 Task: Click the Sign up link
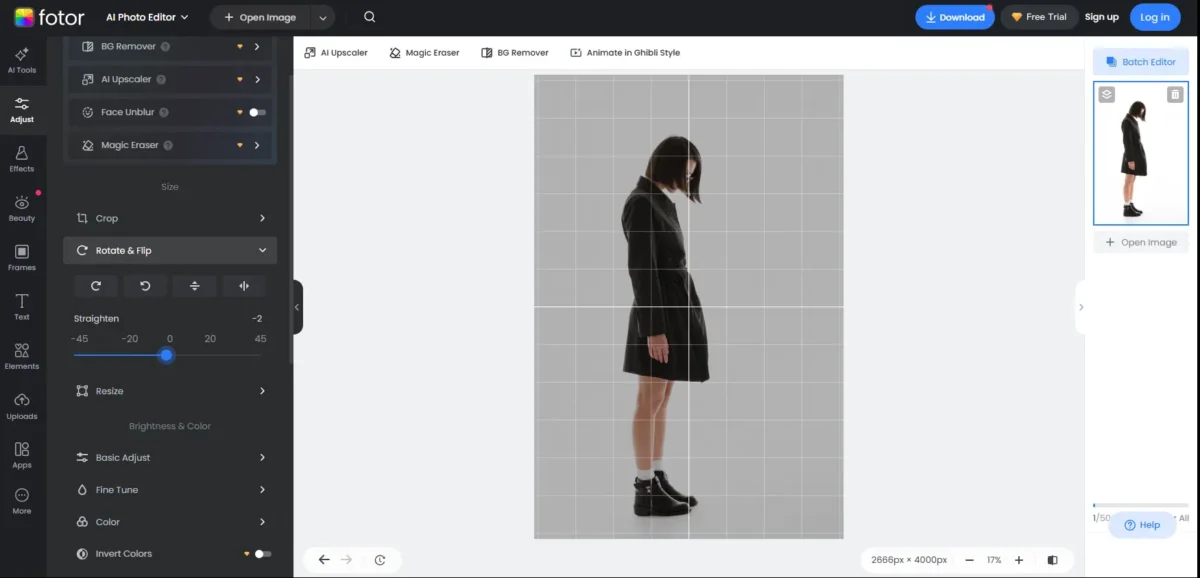[1102, 17]
